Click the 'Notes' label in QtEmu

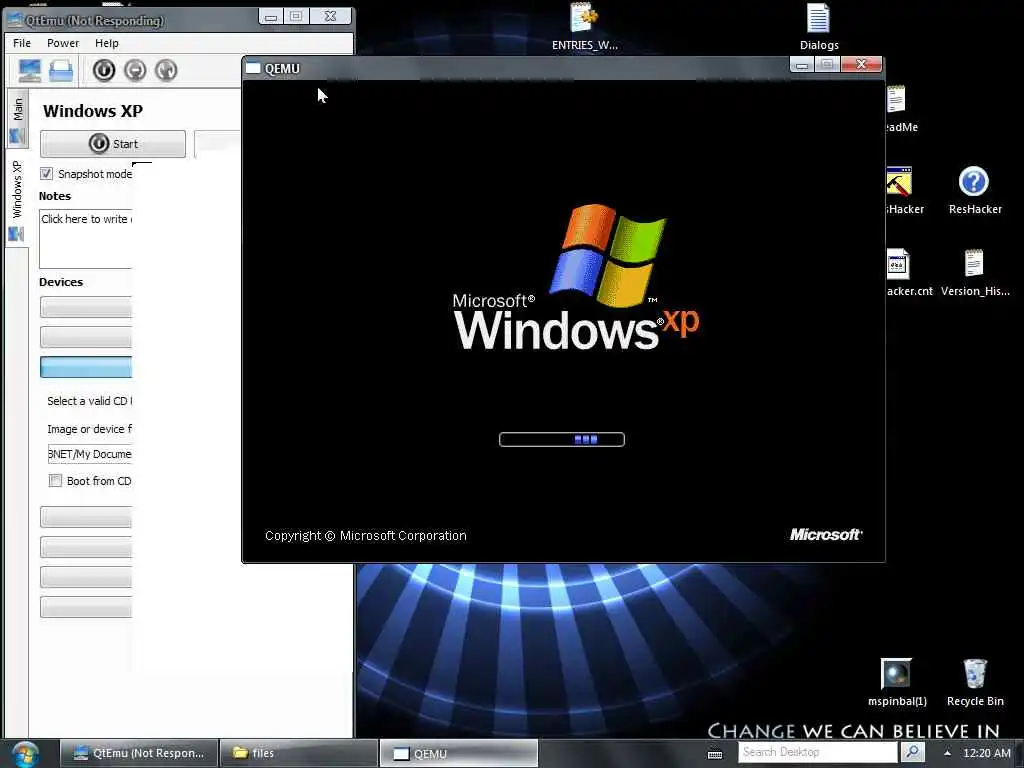click(x=55, y=196)
